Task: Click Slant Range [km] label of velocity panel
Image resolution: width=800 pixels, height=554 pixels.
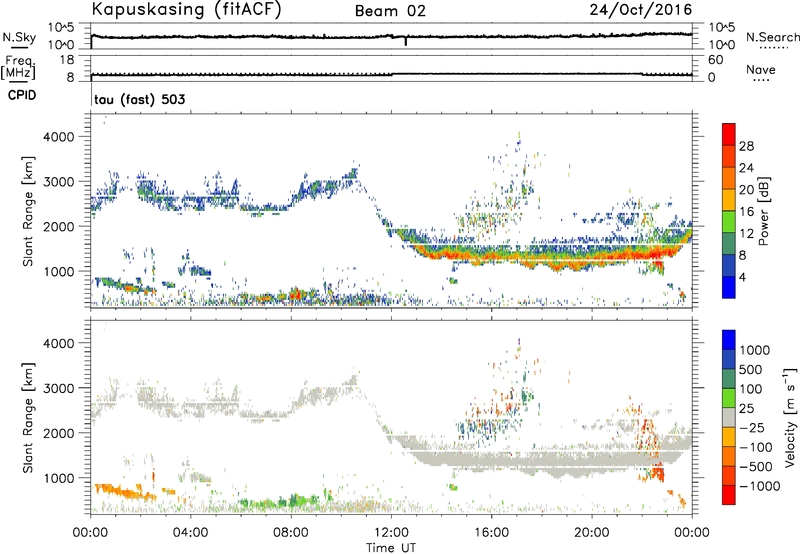Action: 28,418
